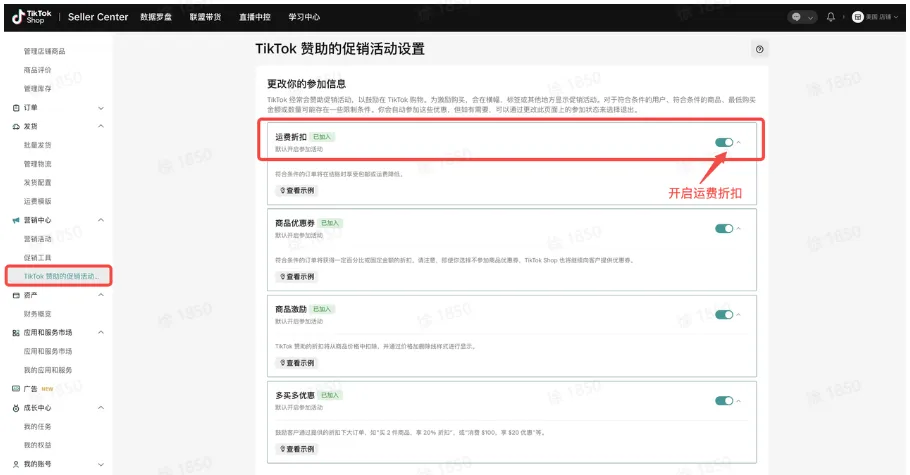Collapse the 成长中心 sidebar section chevron
Screen dimensions: 910x475
(101, 408)
